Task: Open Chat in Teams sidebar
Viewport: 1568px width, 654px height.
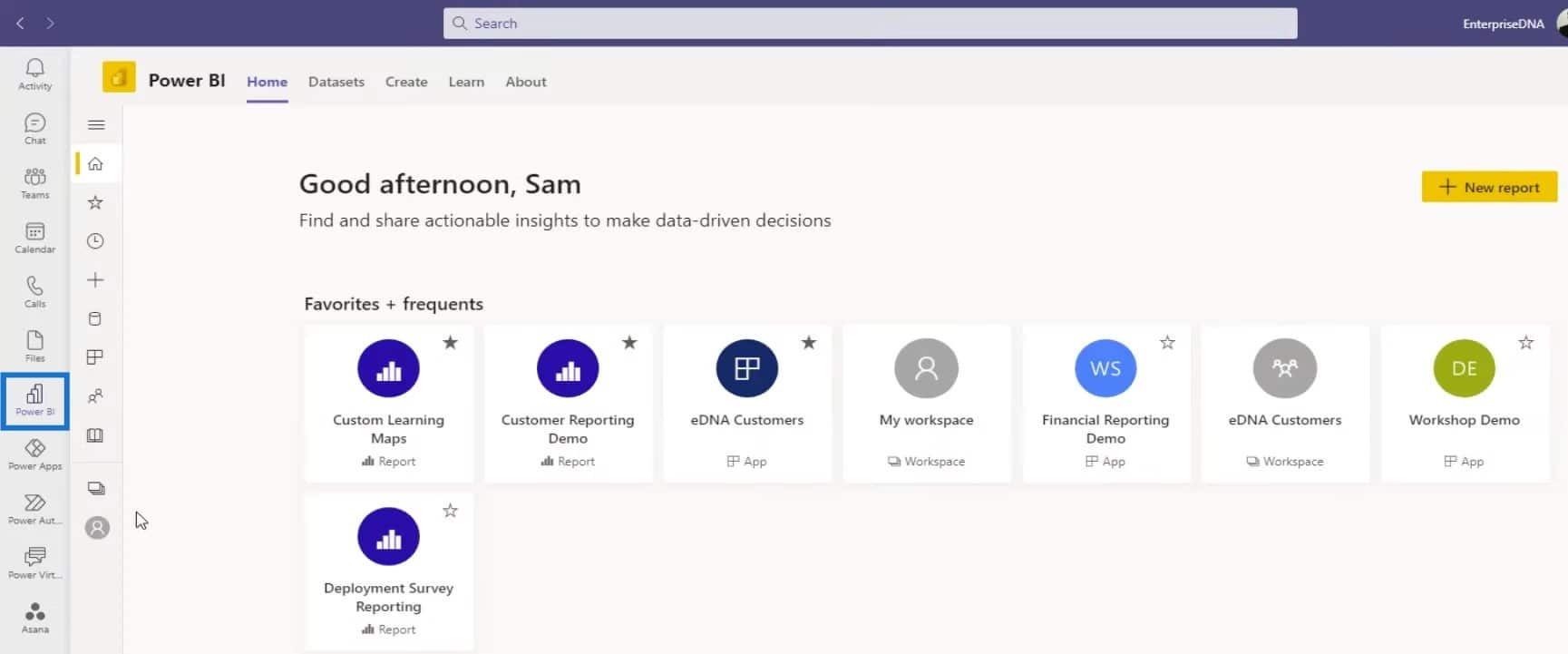Action: tap(34, 129)
